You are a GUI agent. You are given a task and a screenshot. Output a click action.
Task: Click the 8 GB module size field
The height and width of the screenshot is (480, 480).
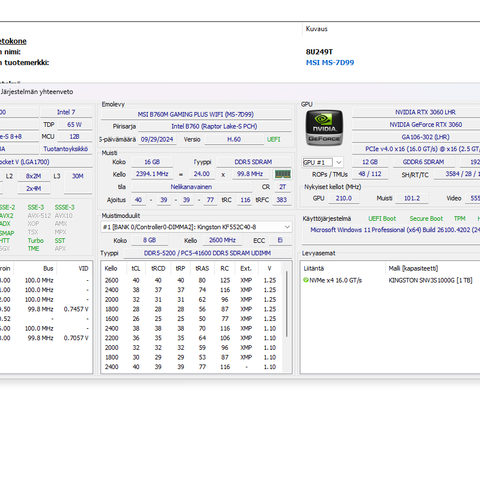(149, 240)
